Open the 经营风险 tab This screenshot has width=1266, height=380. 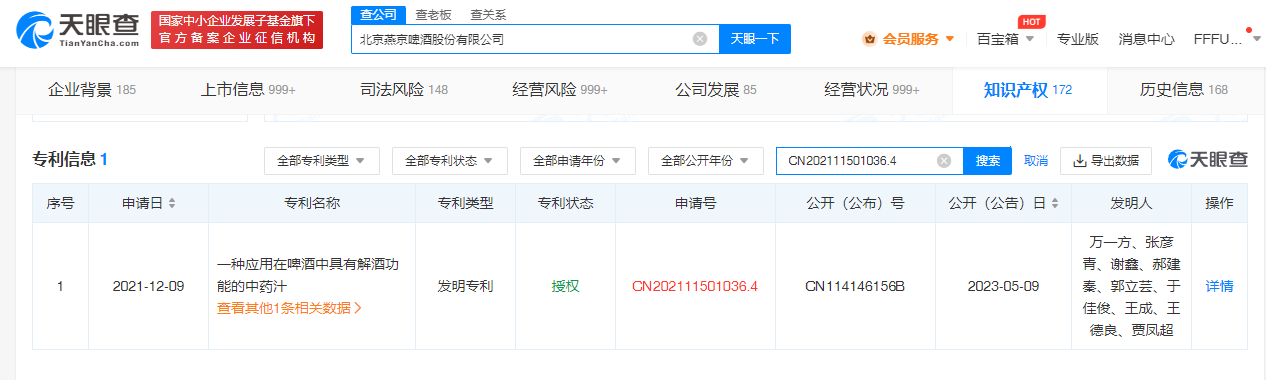pos(560,90)
